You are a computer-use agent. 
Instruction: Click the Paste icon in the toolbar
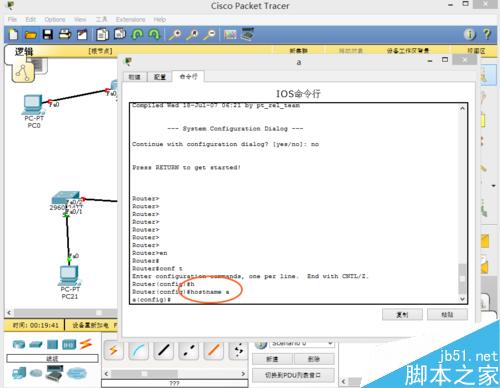120,34
